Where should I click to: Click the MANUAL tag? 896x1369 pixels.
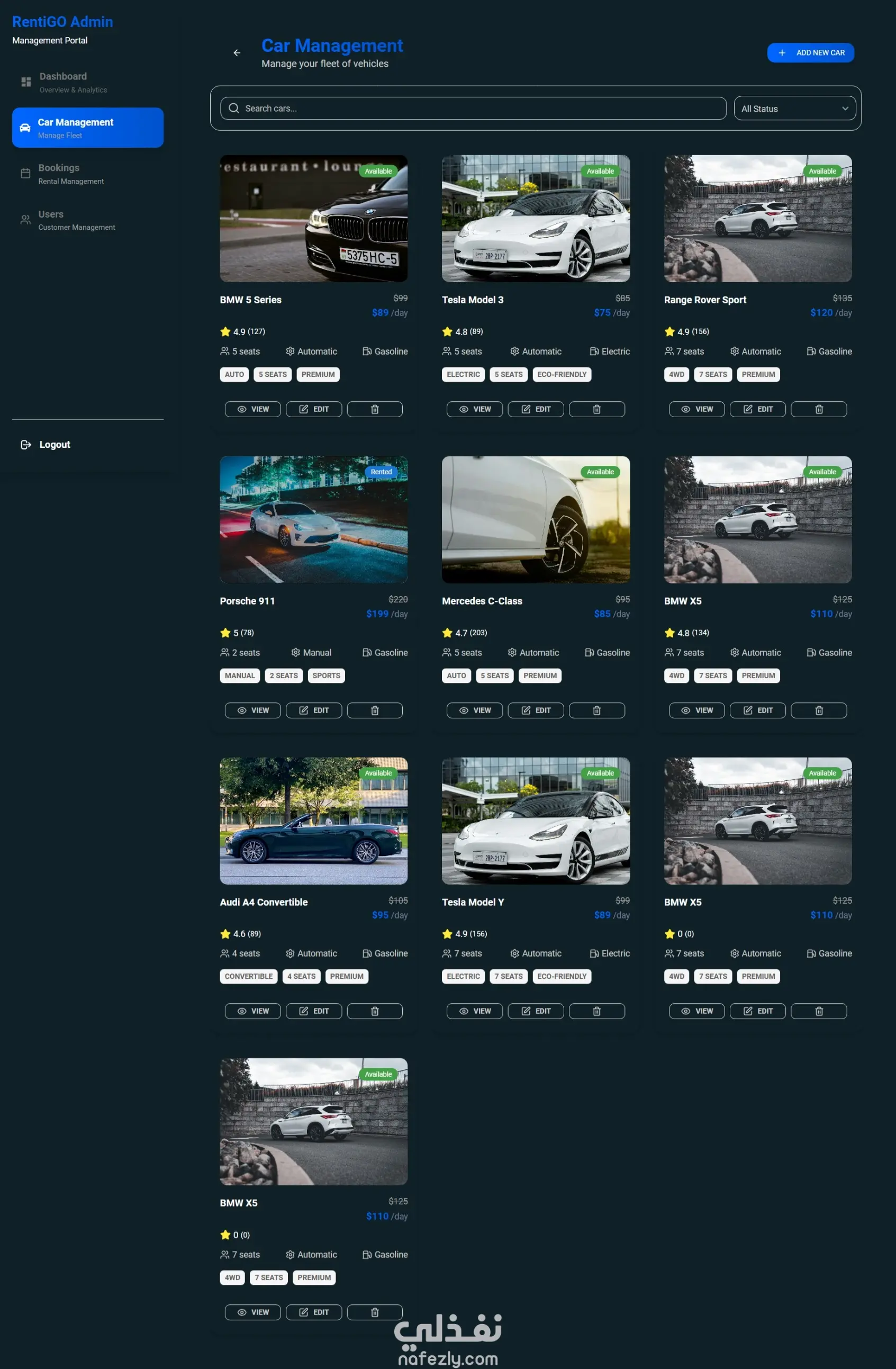(x=240, y=676)
